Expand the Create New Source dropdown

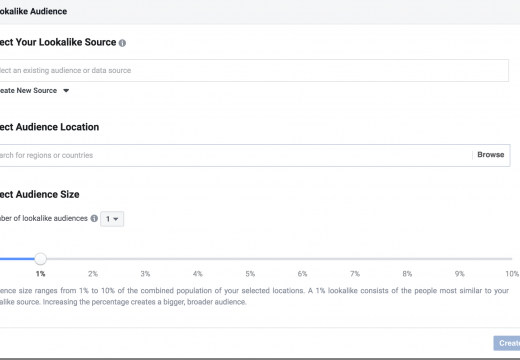[34, 91]
